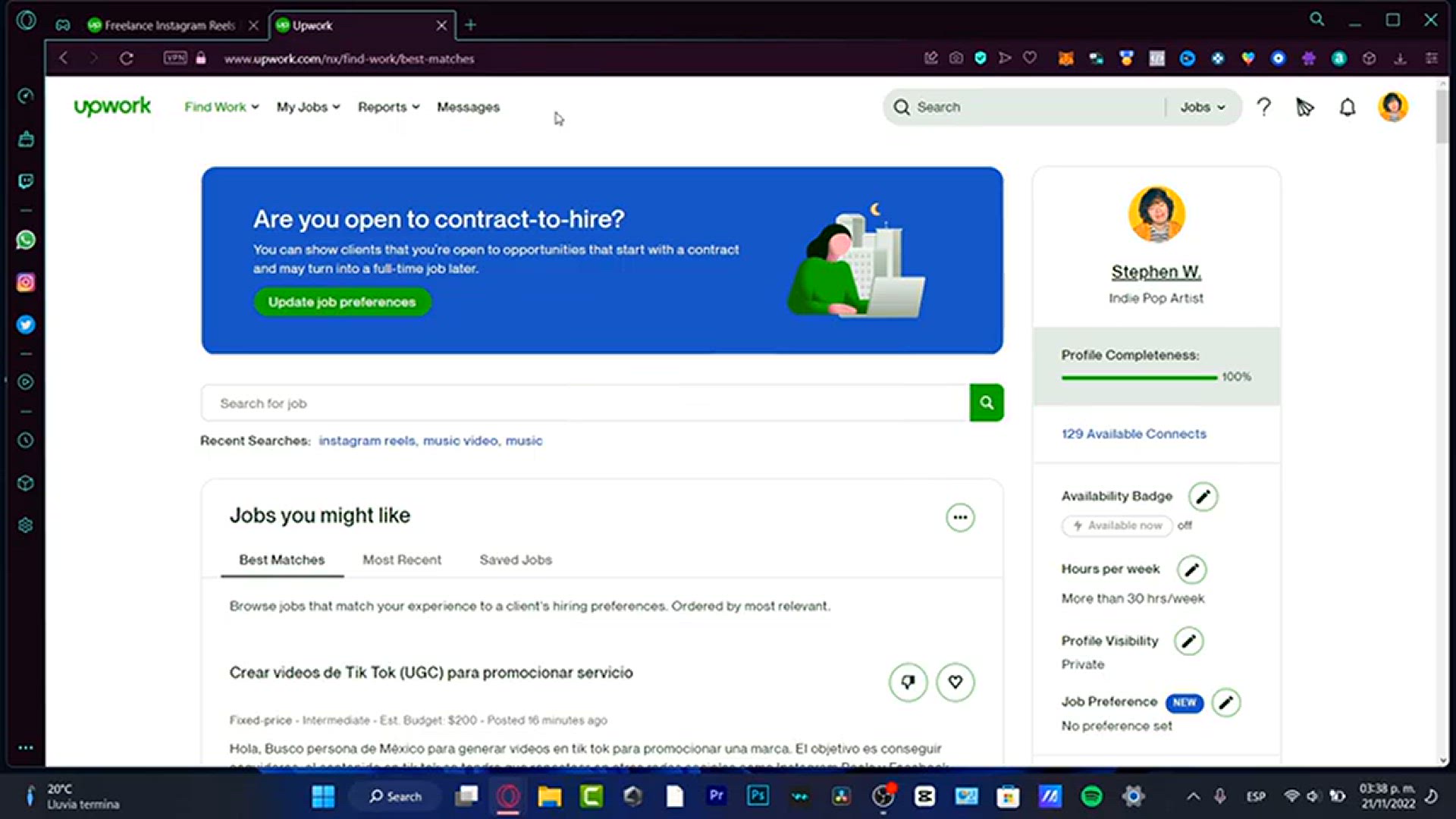Viewport: 1456px width, 819px height.
Task: Close the Upwork browser tab
Action: (441, 25)
